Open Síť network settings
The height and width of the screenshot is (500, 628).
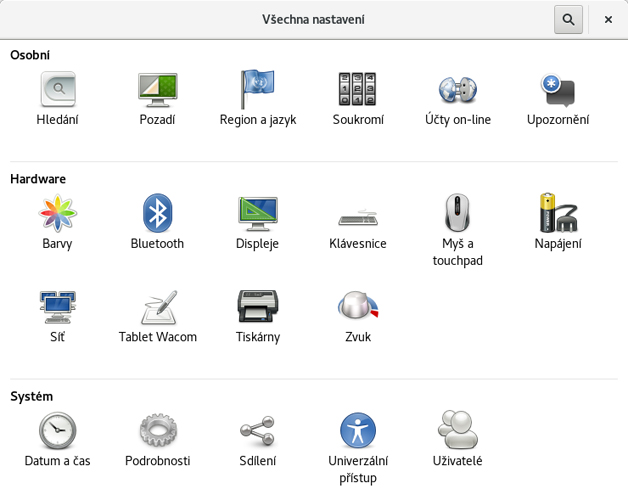click(x=57, y=317)
